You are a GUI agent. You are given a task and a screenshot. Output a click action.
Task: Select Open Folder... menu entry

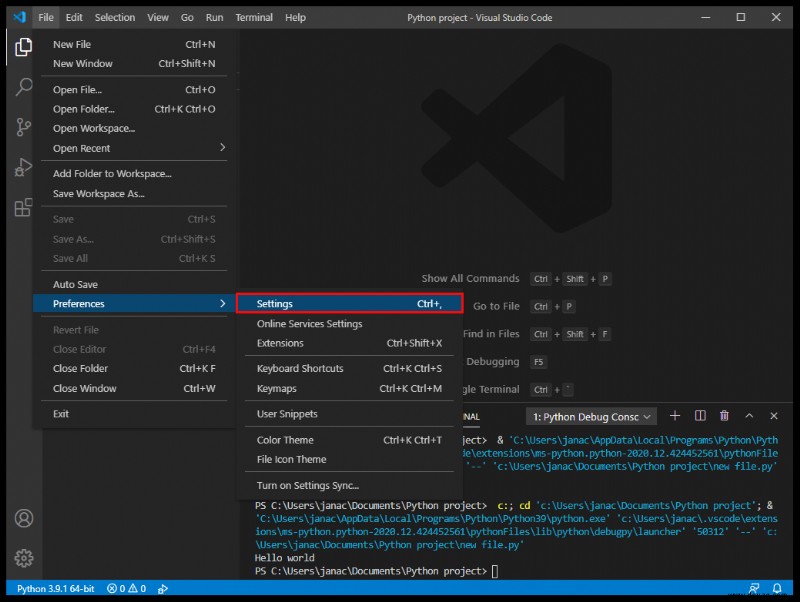point(135,109)
